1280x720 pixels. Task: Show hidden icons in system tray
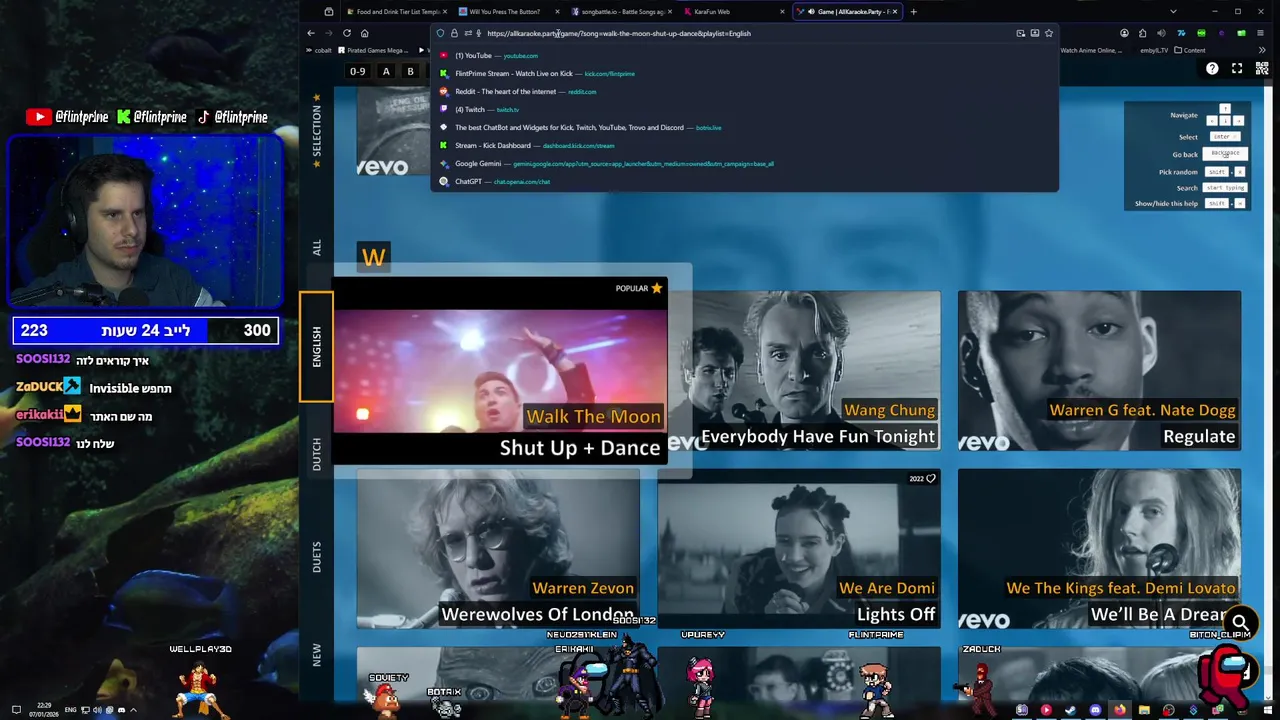[x=133, y=710]
